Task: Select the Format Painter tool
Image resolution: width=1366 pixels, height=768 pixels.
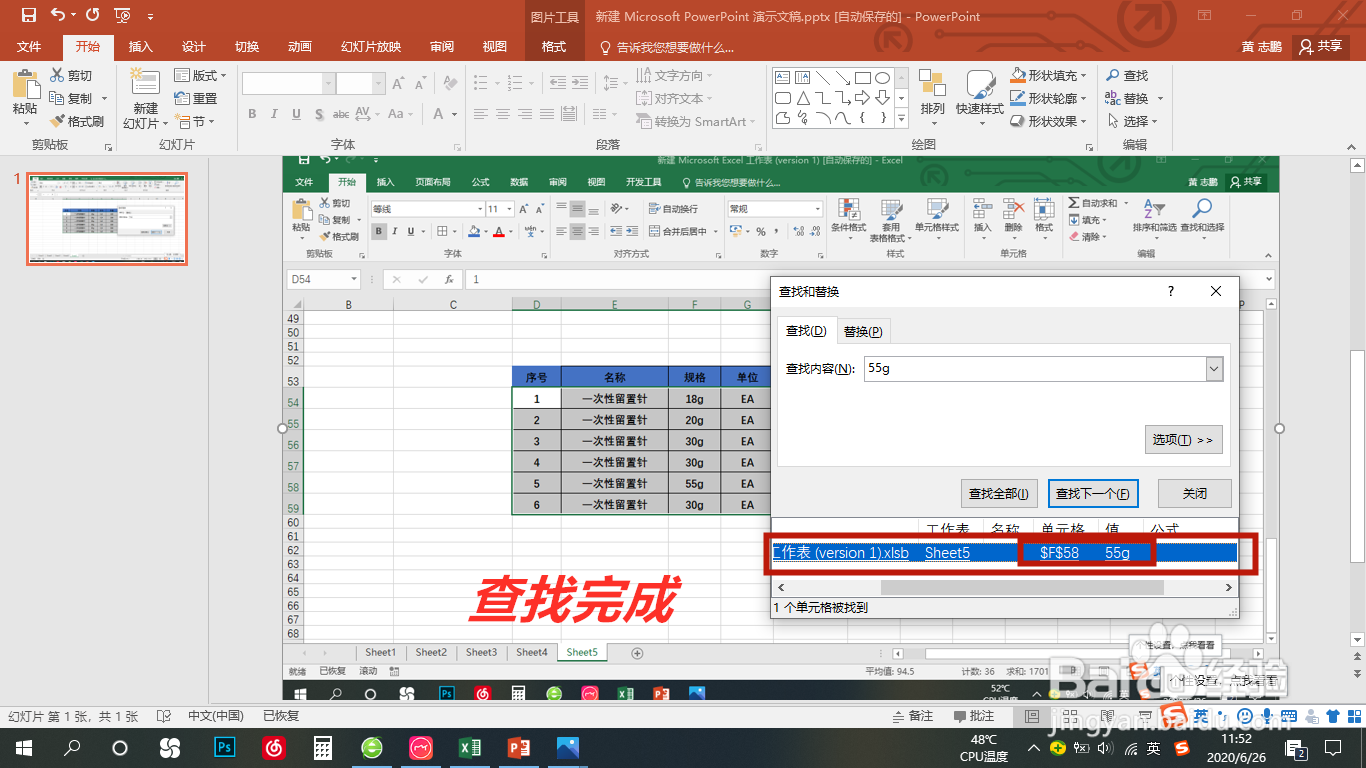Action: (75, 120)
